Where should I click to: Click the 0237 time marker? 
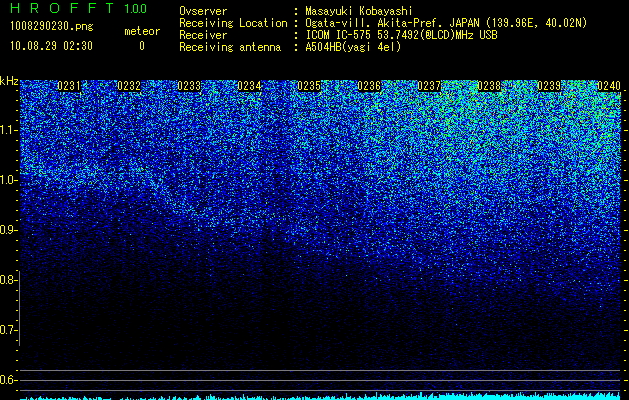pyautogui.click(x=429, y=86)
